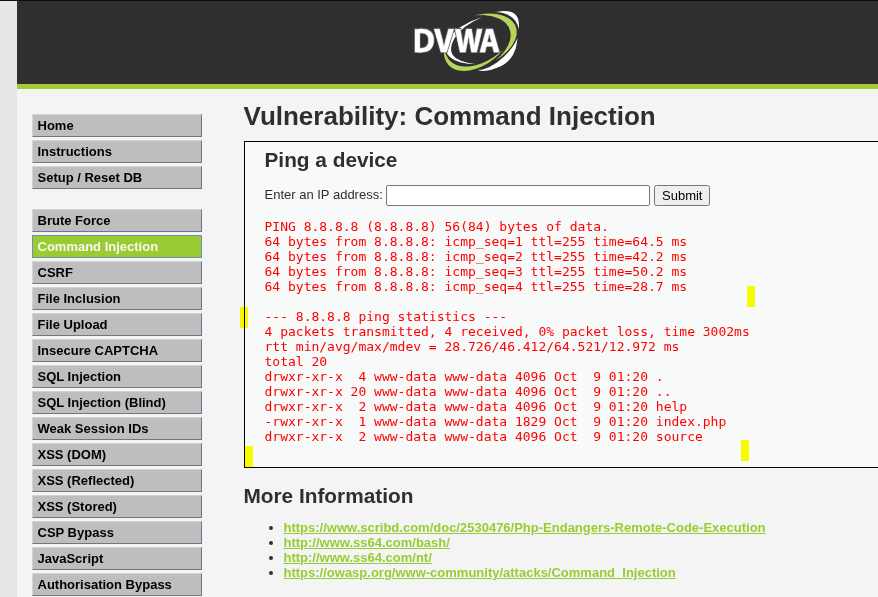The height and width of the screenshot is (597, 878).
Task: Open the Home menu item
Action: [x=116, y=125]
